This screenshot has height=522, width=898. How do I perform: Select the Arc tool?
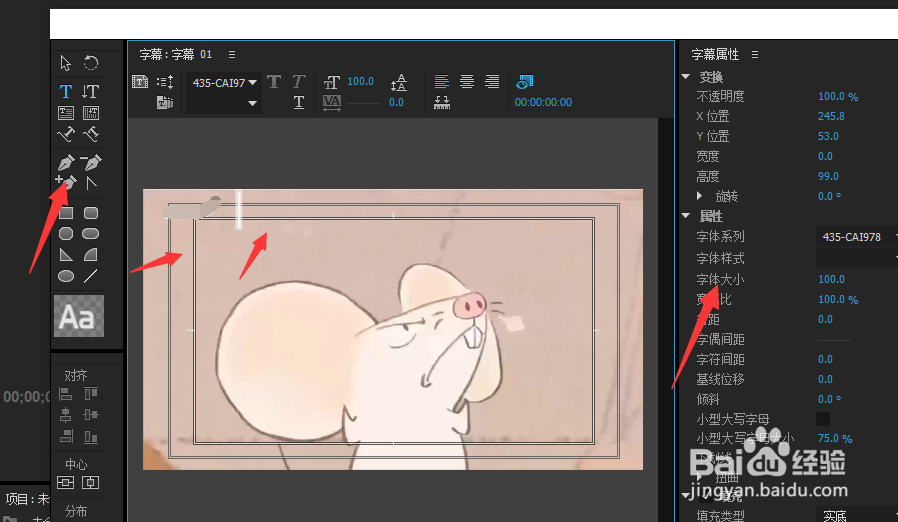point(90,255)
